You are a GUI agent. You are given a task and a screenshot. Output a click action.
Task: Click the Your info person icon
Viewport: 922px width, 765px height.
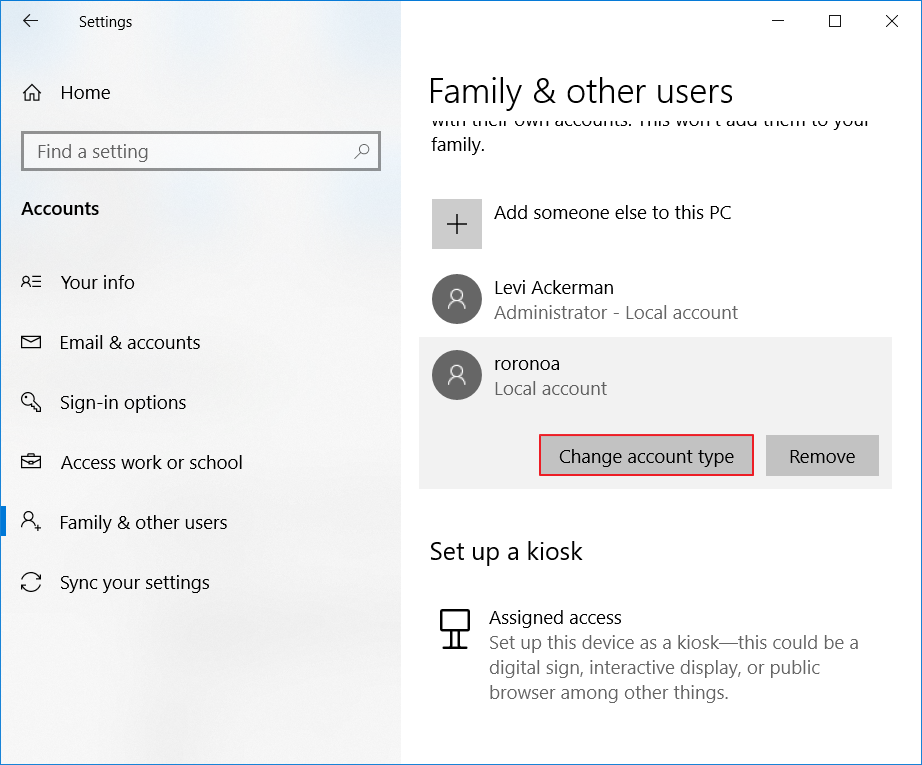(x=31, y=282)
